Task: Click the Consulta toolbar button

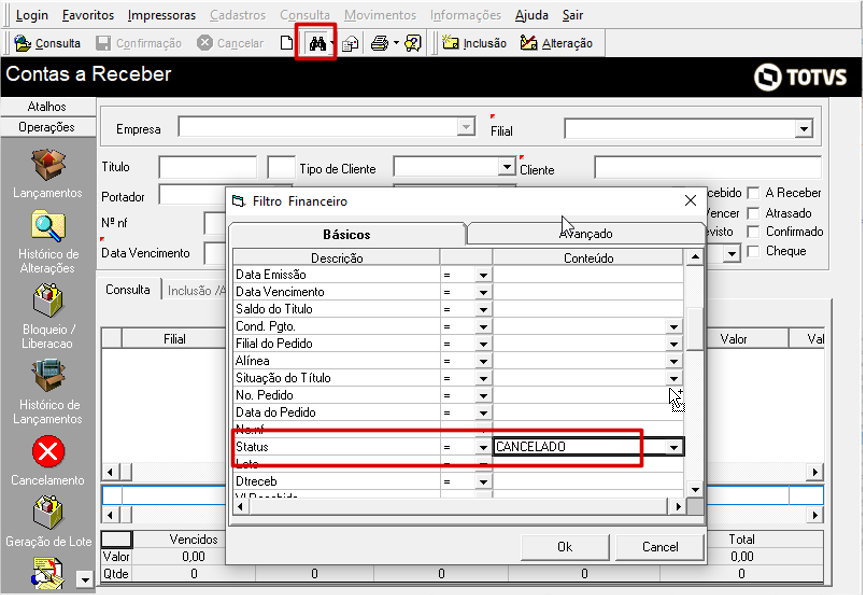Action: pyautogui.click(x=47, y=43)
